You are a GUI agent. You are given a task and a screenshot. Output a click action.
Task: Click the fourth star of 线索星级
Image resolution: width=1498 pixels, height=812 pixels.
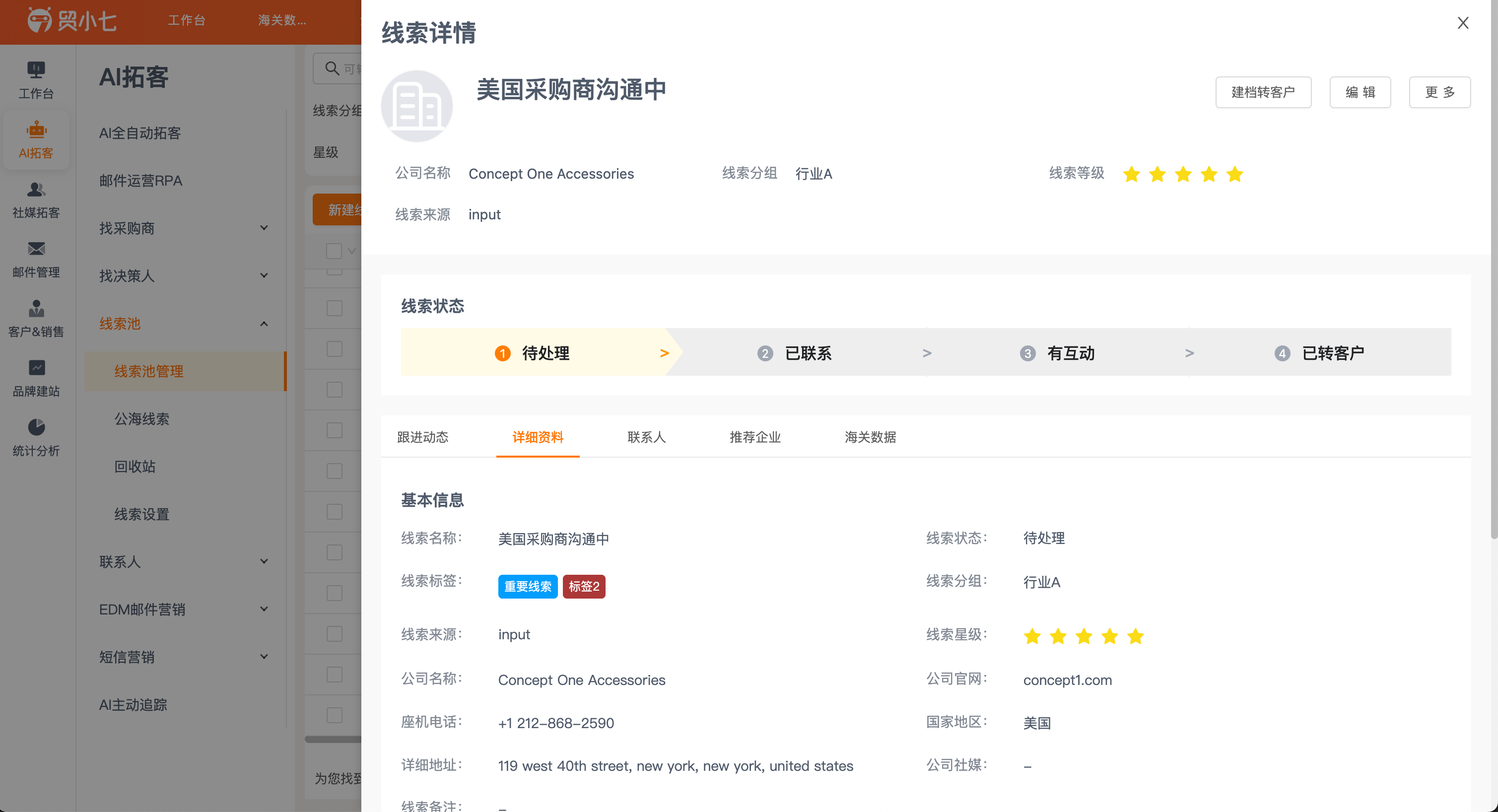1109,636
